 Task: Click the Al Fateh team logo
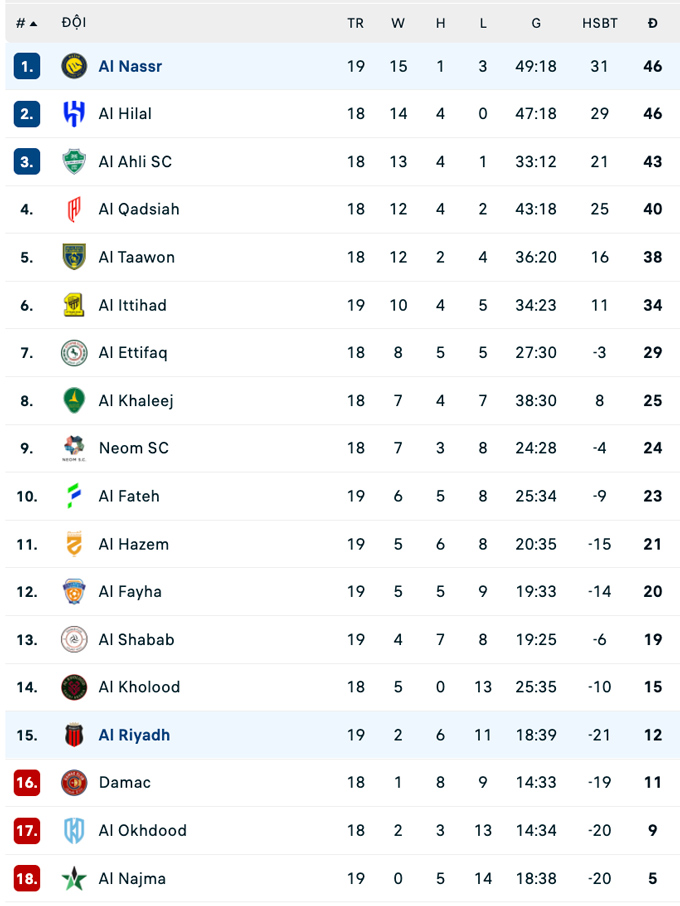(x=74, y=496)
